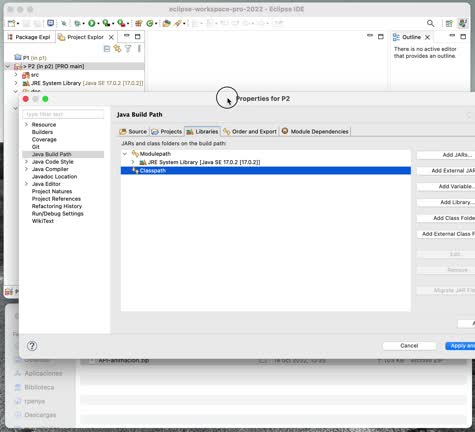Toggle Link with Editor in Project Explorer

[117, 49]
